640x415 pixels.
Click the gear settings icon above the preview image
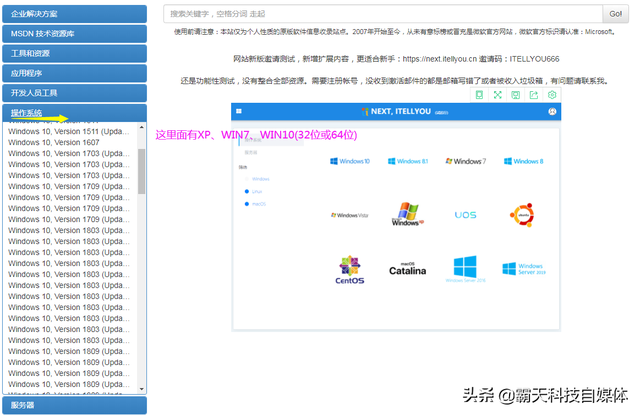click(552, 95)
